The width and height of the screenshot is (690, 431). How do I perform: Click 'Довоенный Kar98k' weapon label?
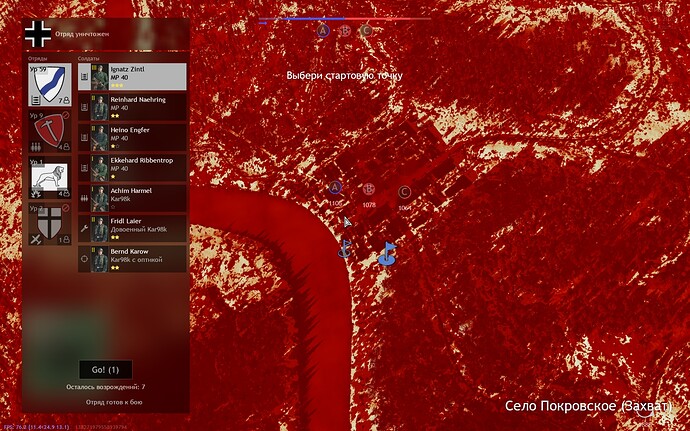coord(139,229)
